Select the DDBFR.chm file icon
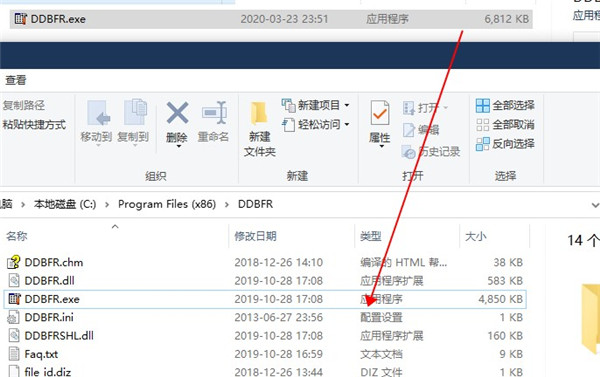 click(14, 262)
